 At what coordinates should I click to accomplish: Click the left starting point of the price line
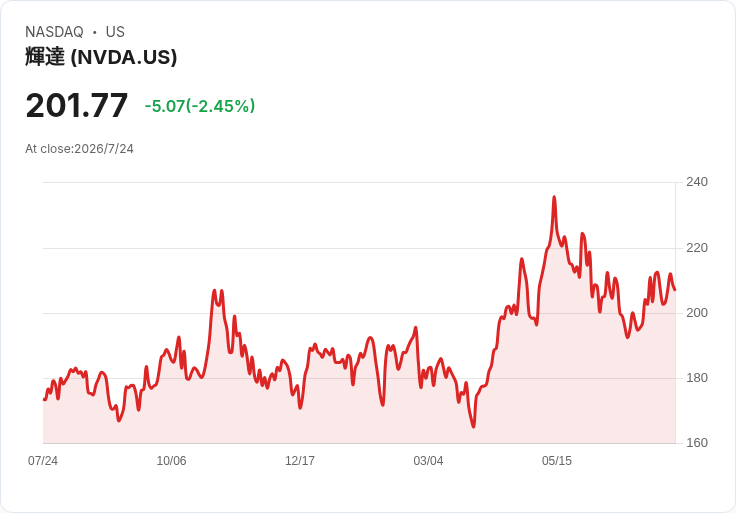[44, 399]
